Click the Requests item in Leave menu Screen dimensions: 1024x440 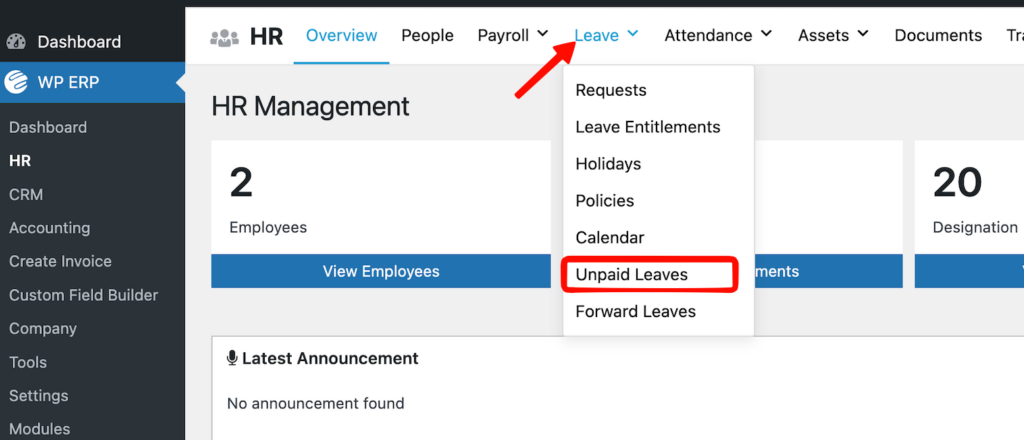(x=611, y=90)
